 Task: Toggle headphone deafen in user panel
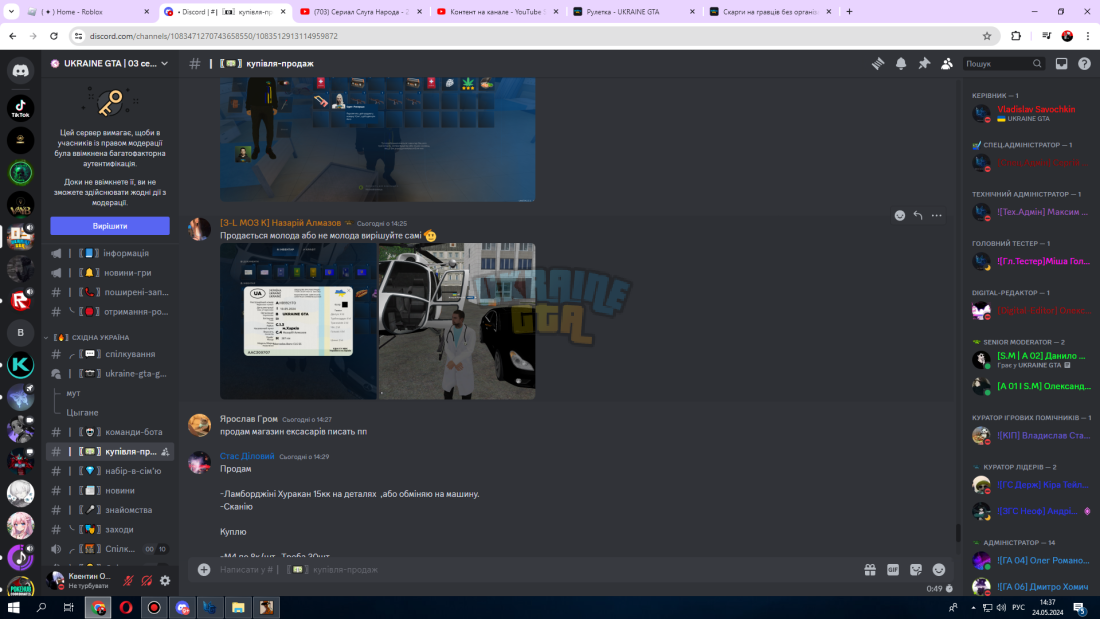[147, 580]
